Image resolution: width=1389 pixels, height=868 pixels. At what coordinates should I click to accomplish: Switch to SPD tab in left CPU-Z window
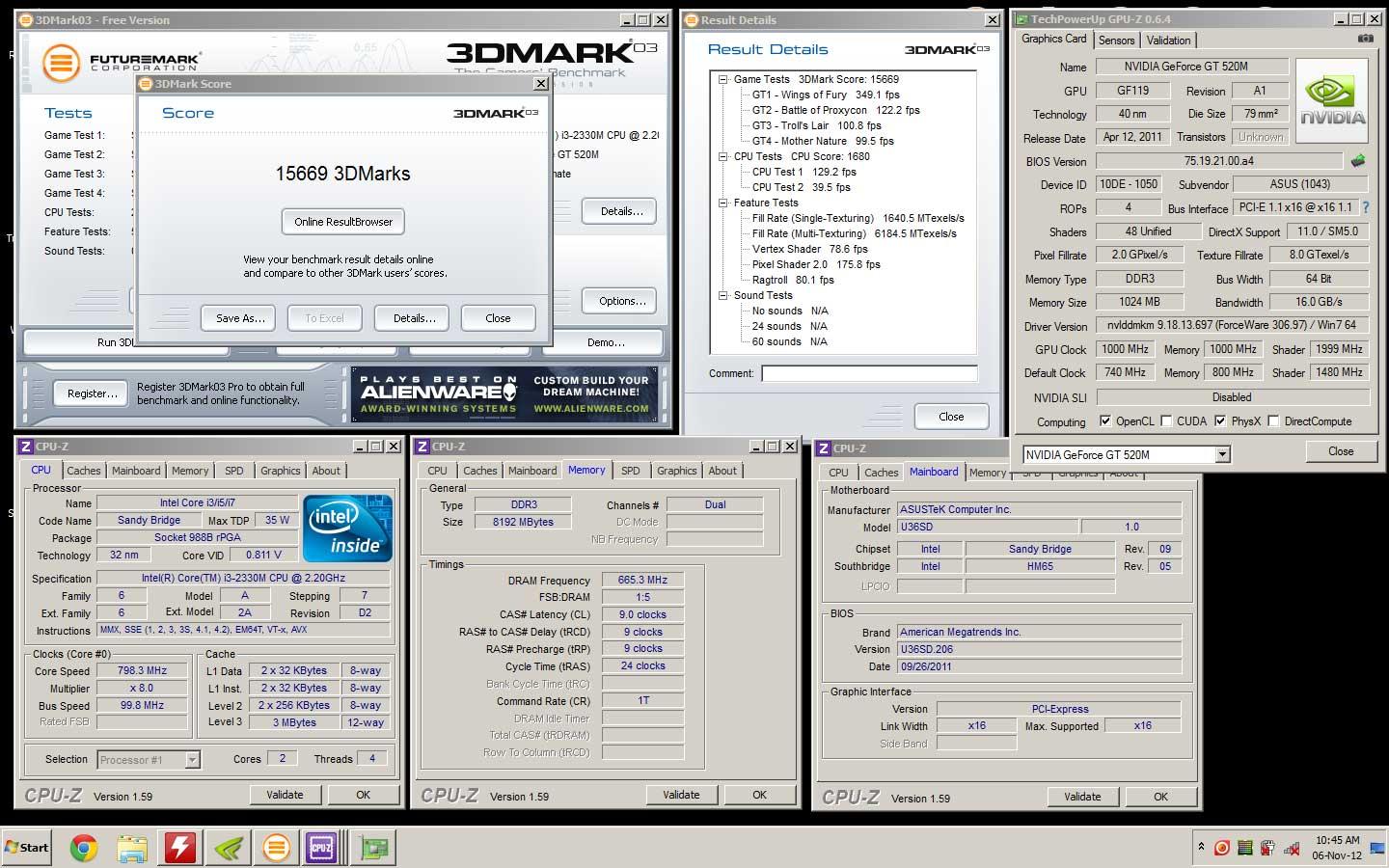(x=234, y=471)
